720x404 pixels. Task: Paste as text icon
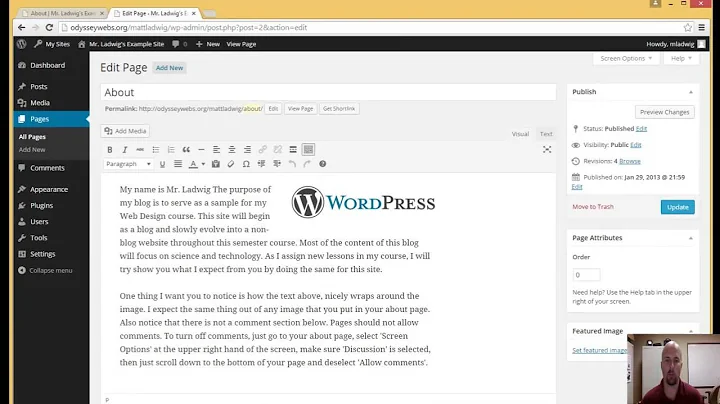pos(215,164)
